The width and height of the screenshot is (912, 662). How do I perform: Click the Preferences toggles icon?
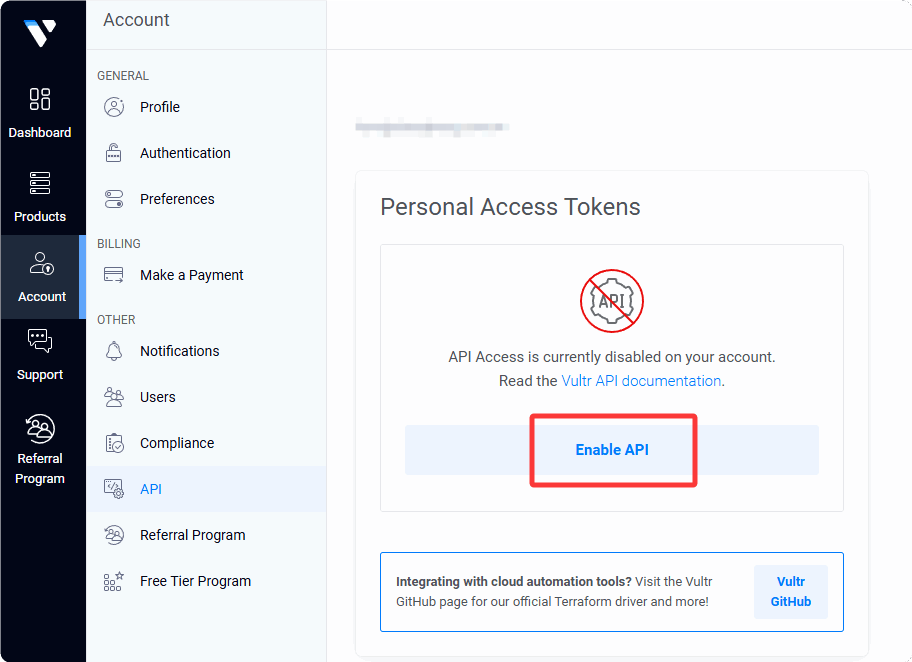[x=114, y=199]
